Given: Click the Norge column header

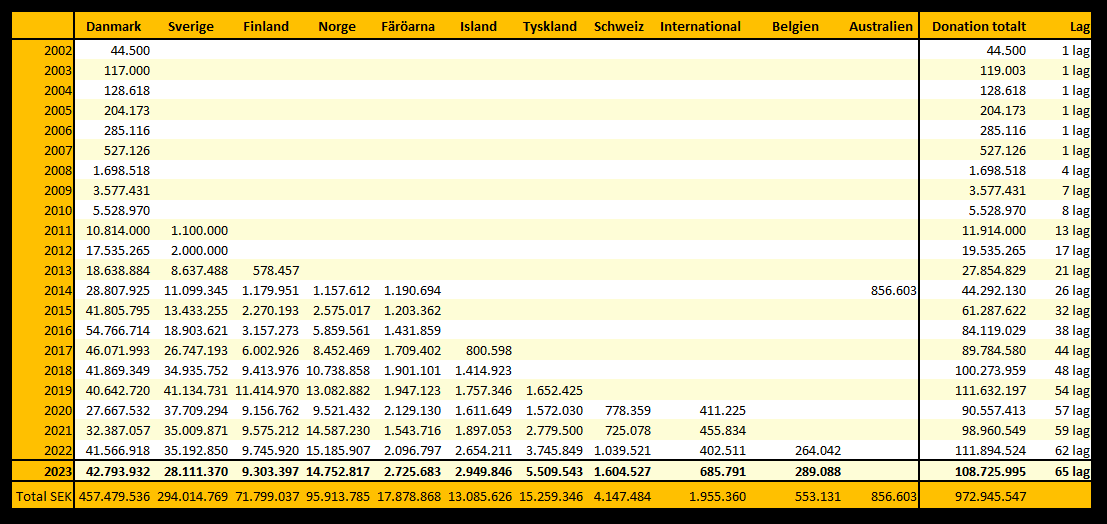Looking at the screenshot, I should point(337,27).
